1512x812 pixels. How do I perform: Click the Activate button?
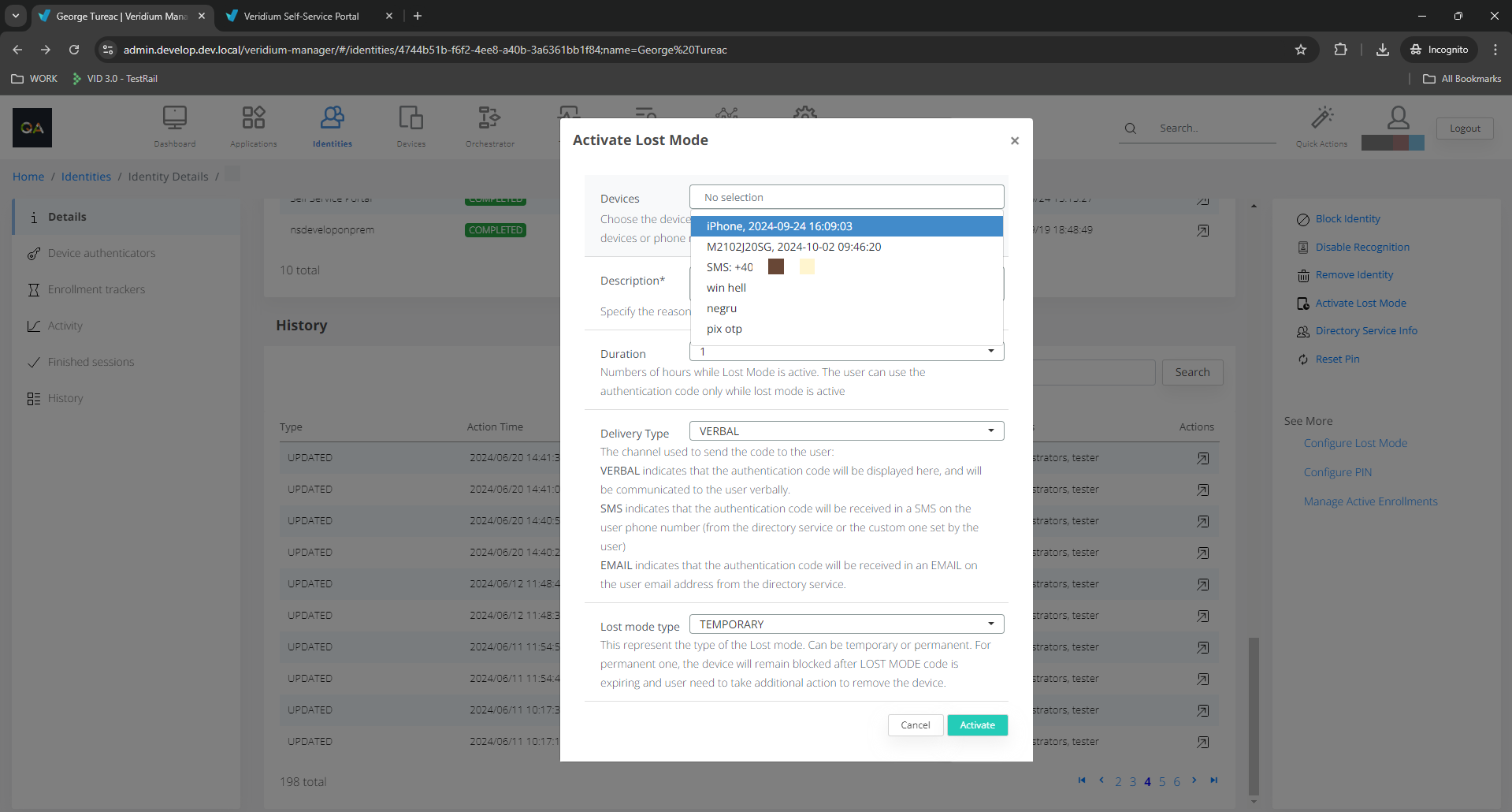click(x=977, y=725)
